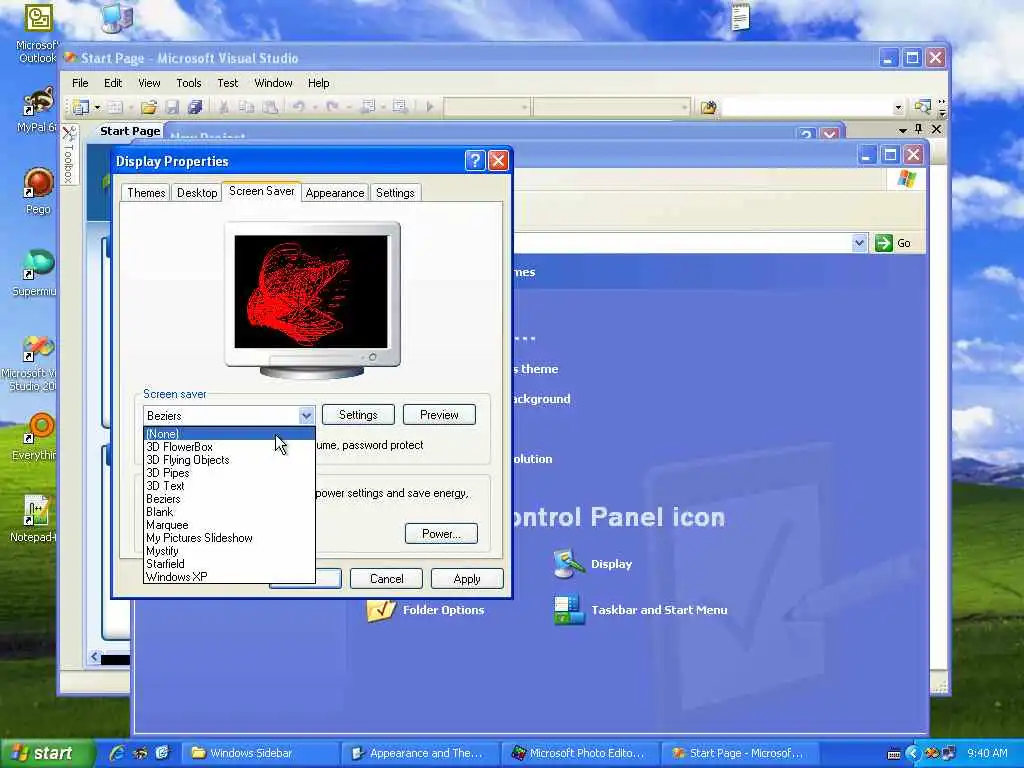The height and width of the screenshot is (768, 1024).
Task: Open the Test menu in Visual Studio
Action: click(227, 83)
